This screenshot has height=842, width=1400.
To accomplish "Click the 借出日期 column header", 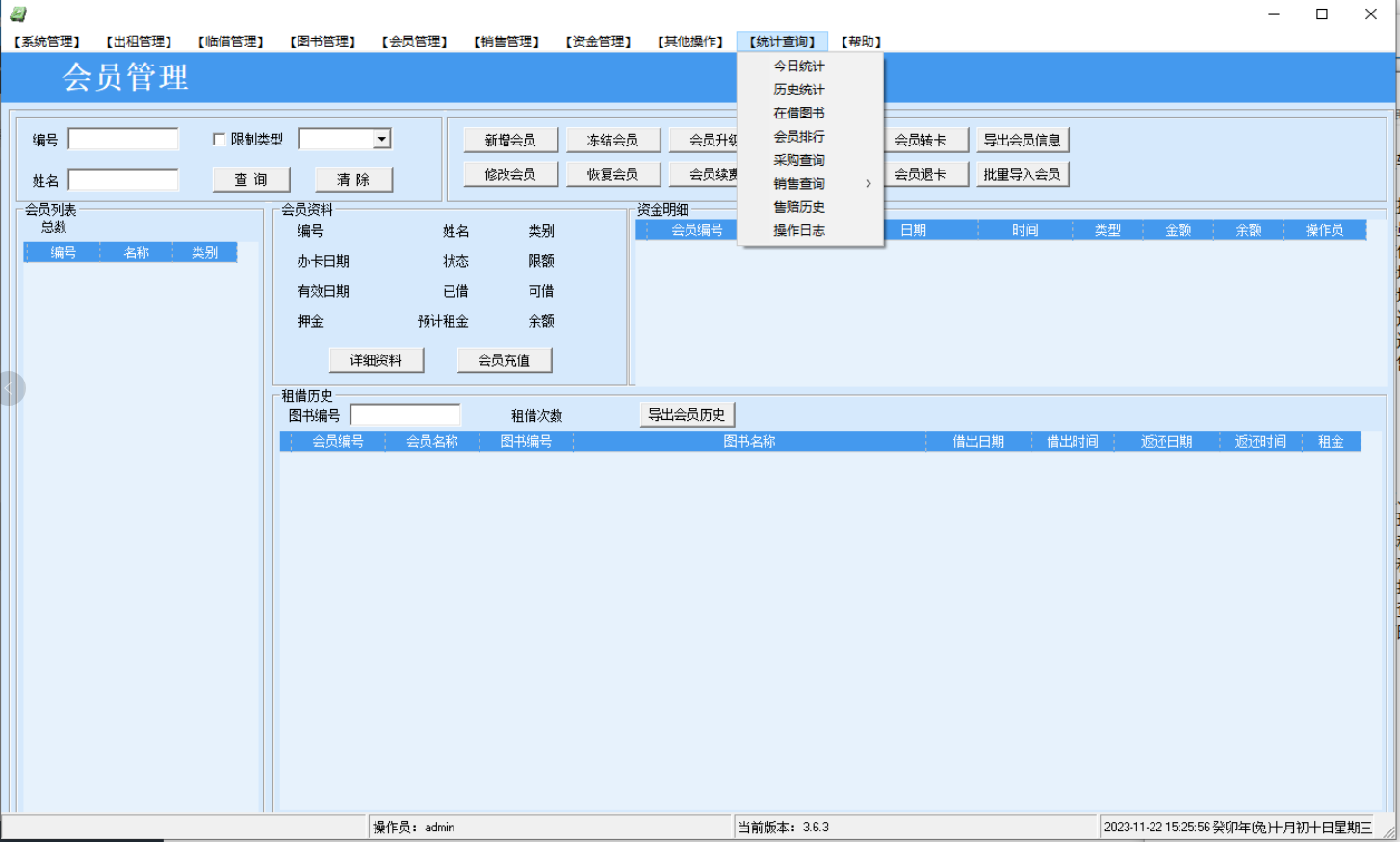I will (x=978, y=442).
